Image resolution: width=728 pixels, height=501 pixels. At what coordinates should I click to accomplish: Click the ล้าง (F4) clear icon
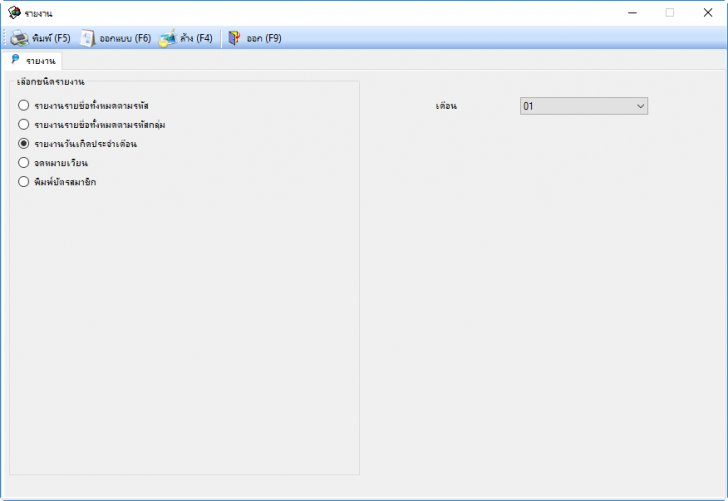[x=168, y=38]
